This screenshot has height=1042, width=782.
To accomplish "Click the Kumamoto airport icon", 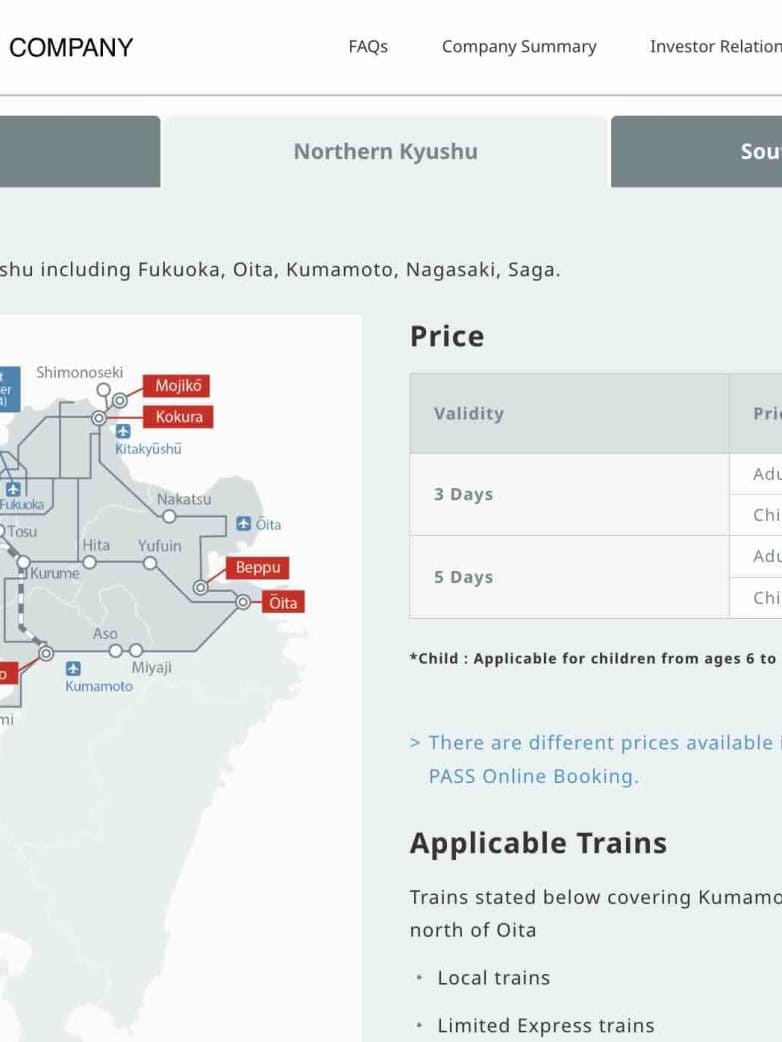I will coord(73,669).
